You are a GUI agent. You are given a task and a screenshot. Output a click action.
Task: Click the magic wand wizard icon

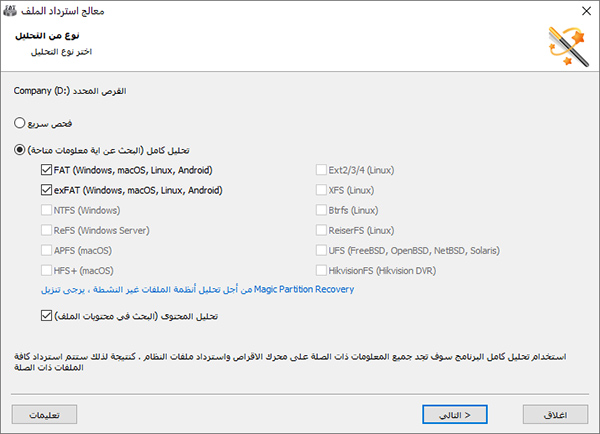569,47
